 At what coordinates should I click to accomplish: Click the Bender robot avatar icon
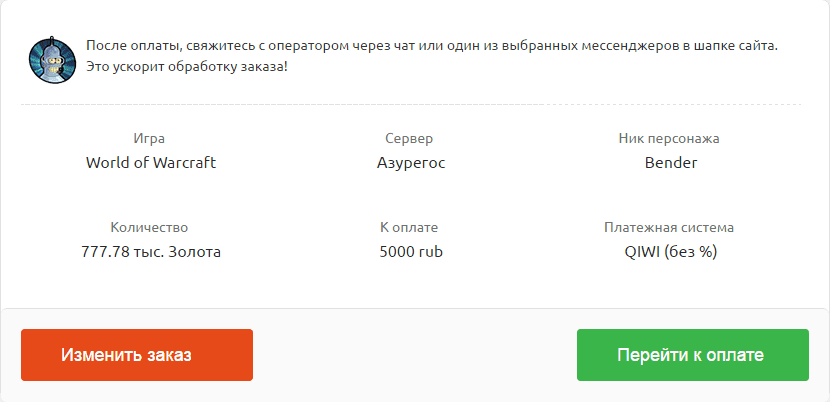52,59
